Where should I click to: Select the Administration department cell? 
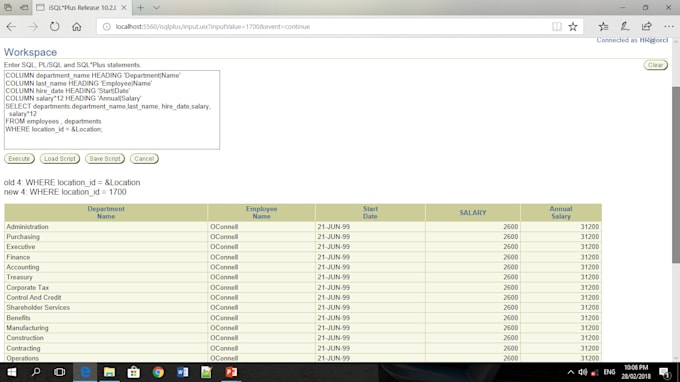coord(106,227)
